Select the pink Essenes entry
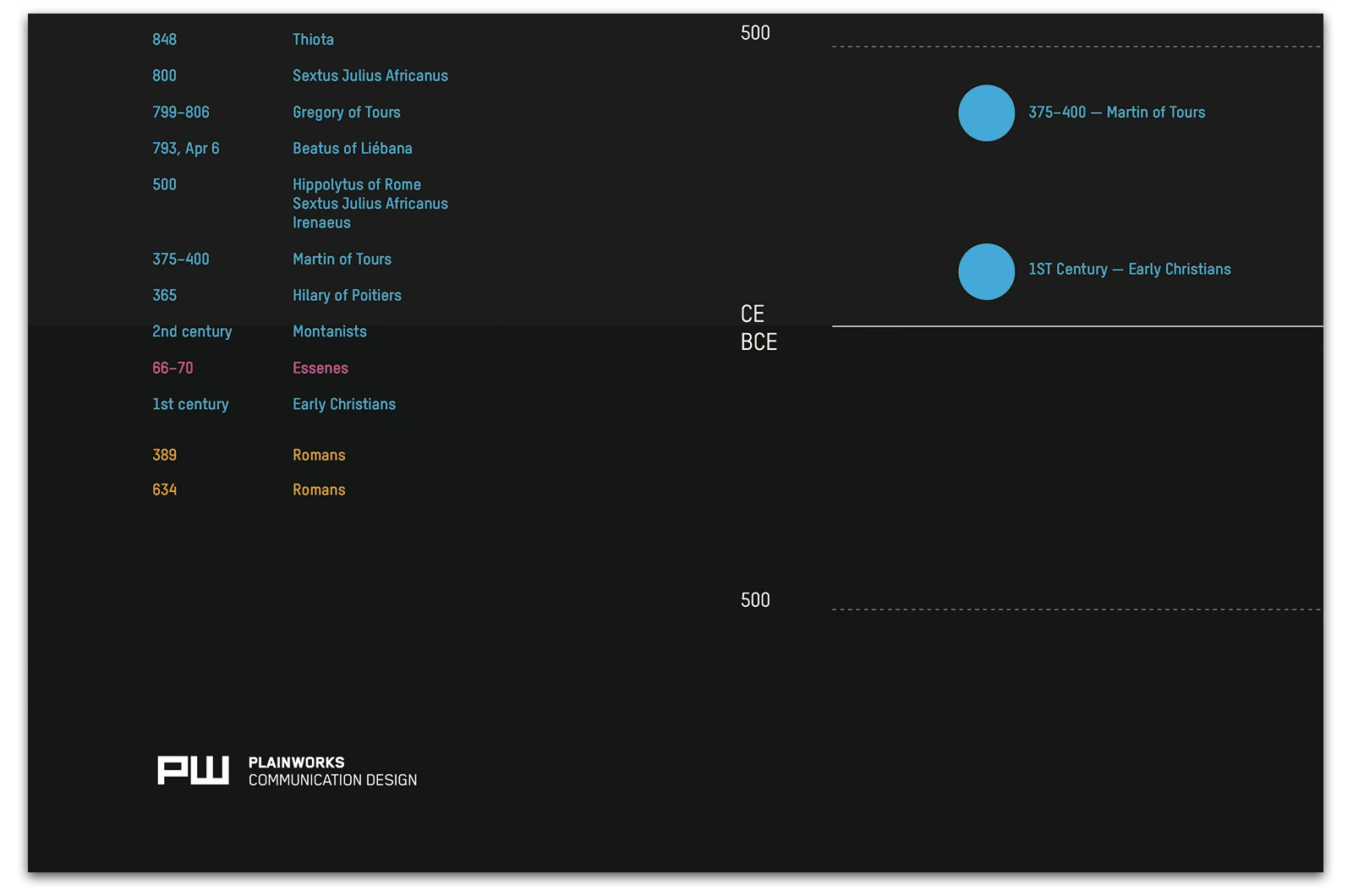The width and height of the screenshot is (1353, 896). click(x=320, y=369)
